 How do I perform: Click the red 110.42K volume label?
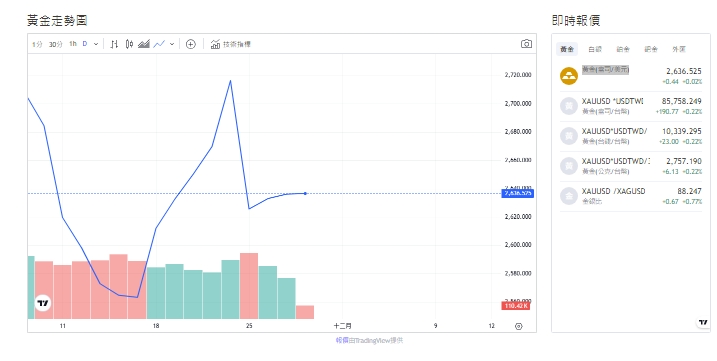tap(516, 306)
